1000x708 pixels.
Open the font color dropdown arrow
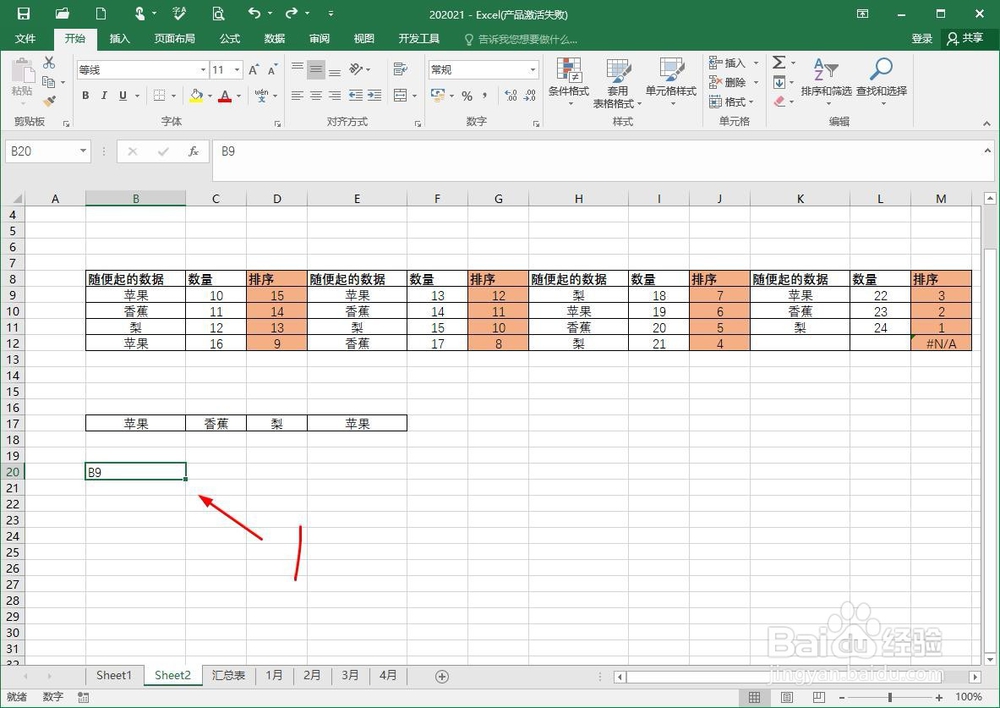[x=239, y=96]
